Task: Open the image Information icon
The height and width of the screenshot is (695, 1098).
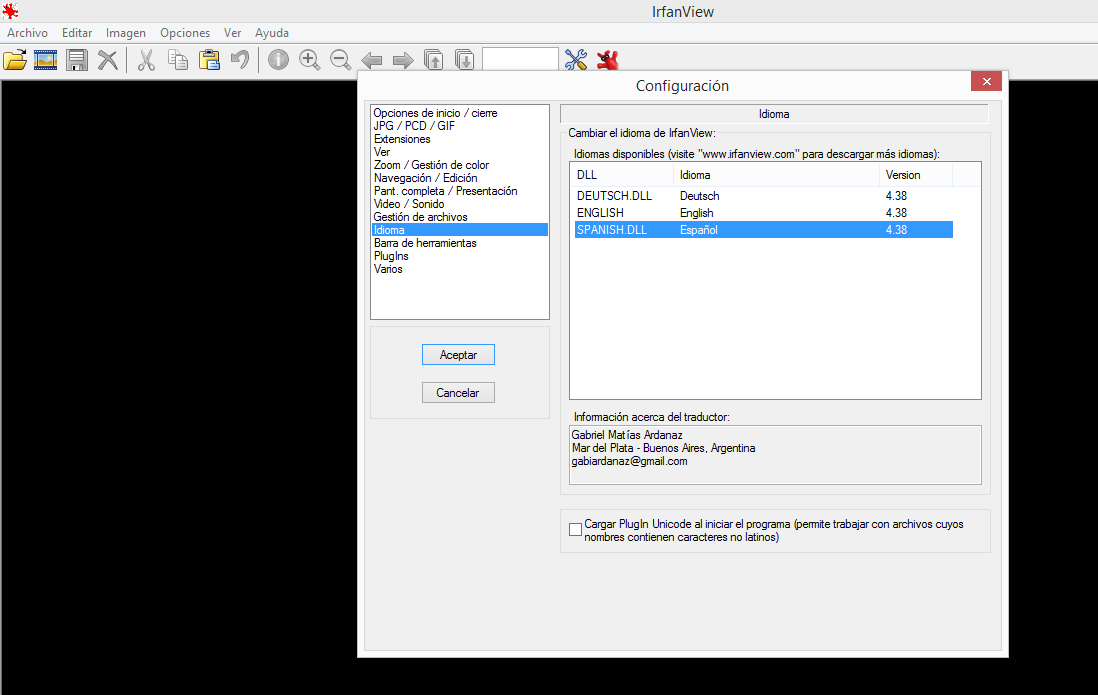Action: pos(279,60)
